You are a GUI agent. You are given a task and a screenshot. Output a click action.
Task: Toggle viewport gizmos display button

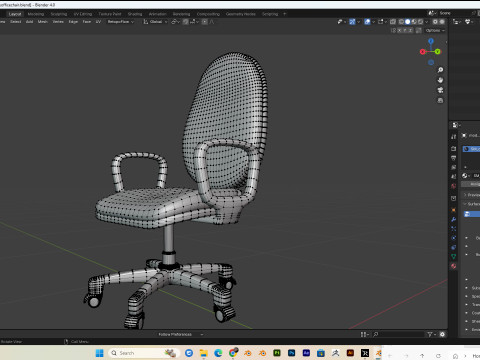352,22
